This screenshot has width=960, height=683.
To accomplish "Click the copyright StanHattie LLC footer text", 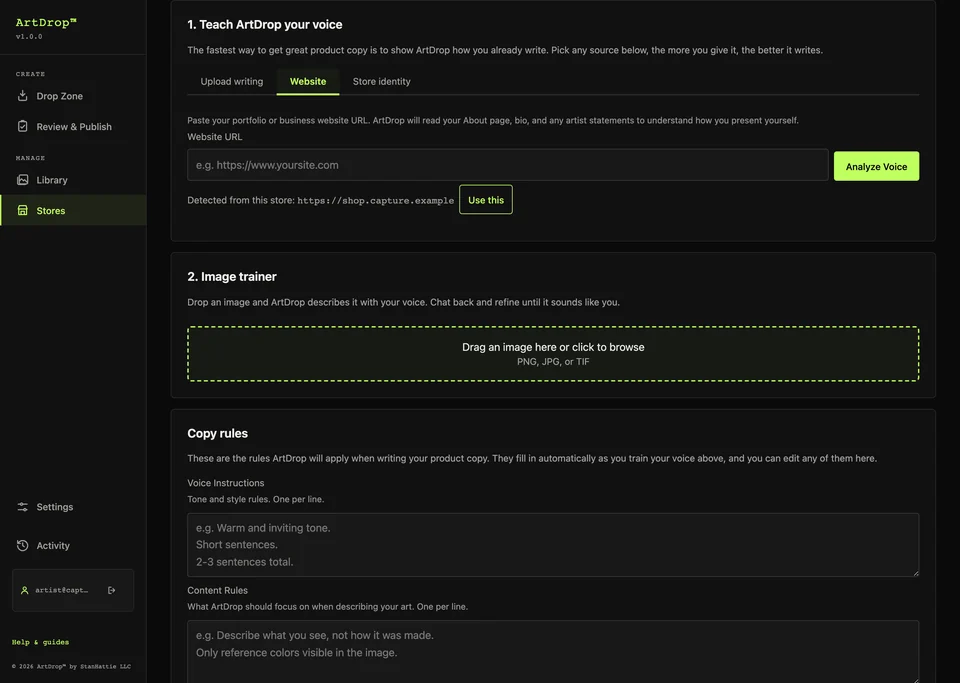I will pos(71,666).
